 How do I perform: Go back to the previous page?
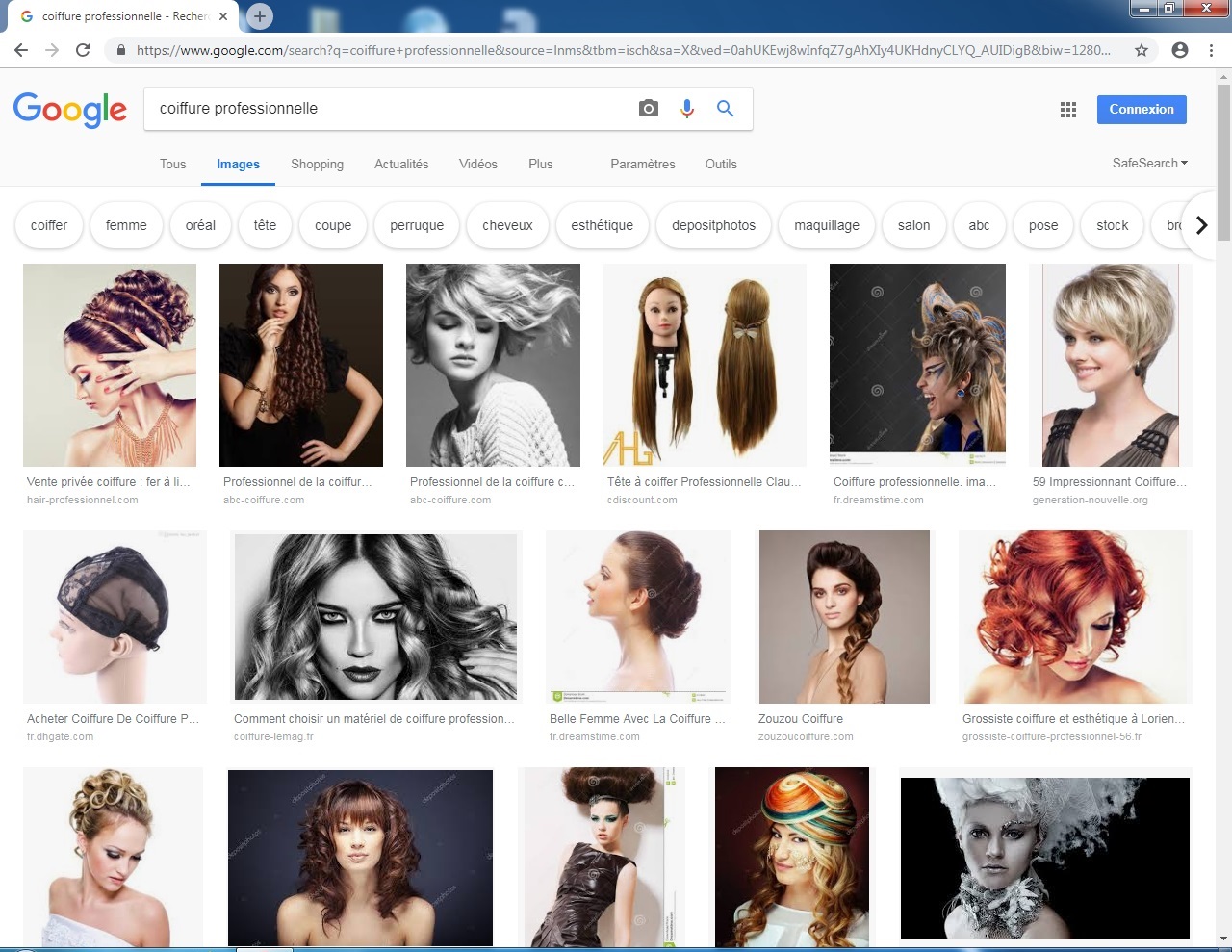(21, 50)
